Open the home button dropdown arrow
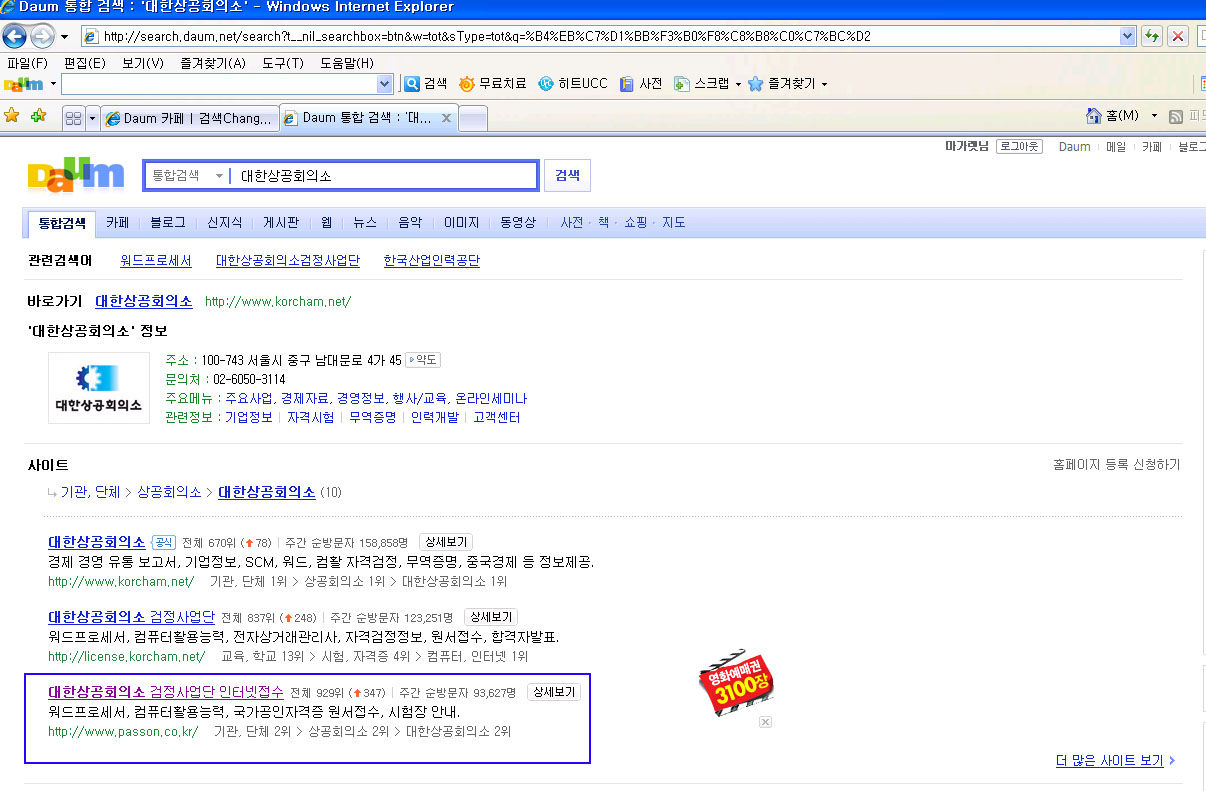1206x791 pixels. pos(1154,116)
